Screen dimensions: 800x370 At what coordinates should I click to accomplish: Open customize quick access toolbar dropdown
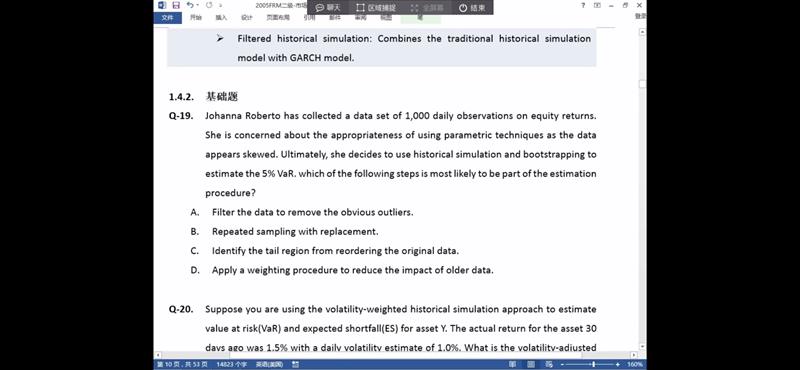(x=220, y=6)
